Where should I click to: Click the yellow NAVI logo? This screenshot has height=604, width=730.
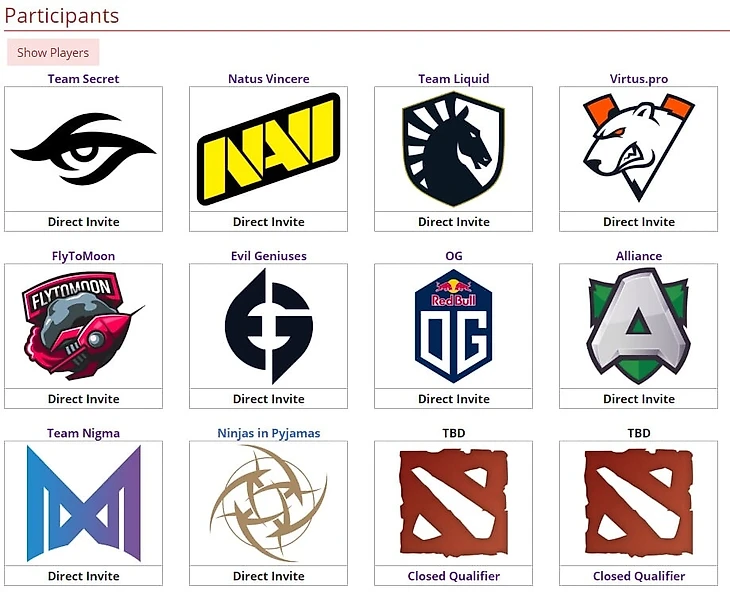click(x=269, y=149)
